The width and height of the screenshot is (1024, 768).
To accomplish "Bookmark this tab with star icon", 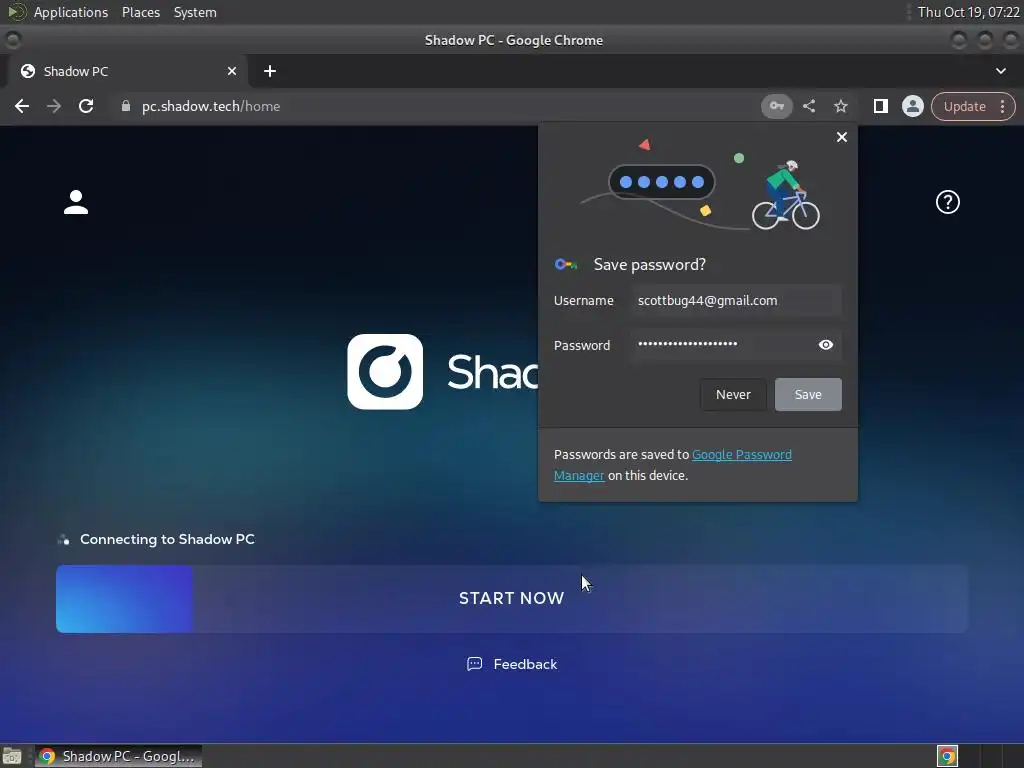I will click(x=841, y=106).
